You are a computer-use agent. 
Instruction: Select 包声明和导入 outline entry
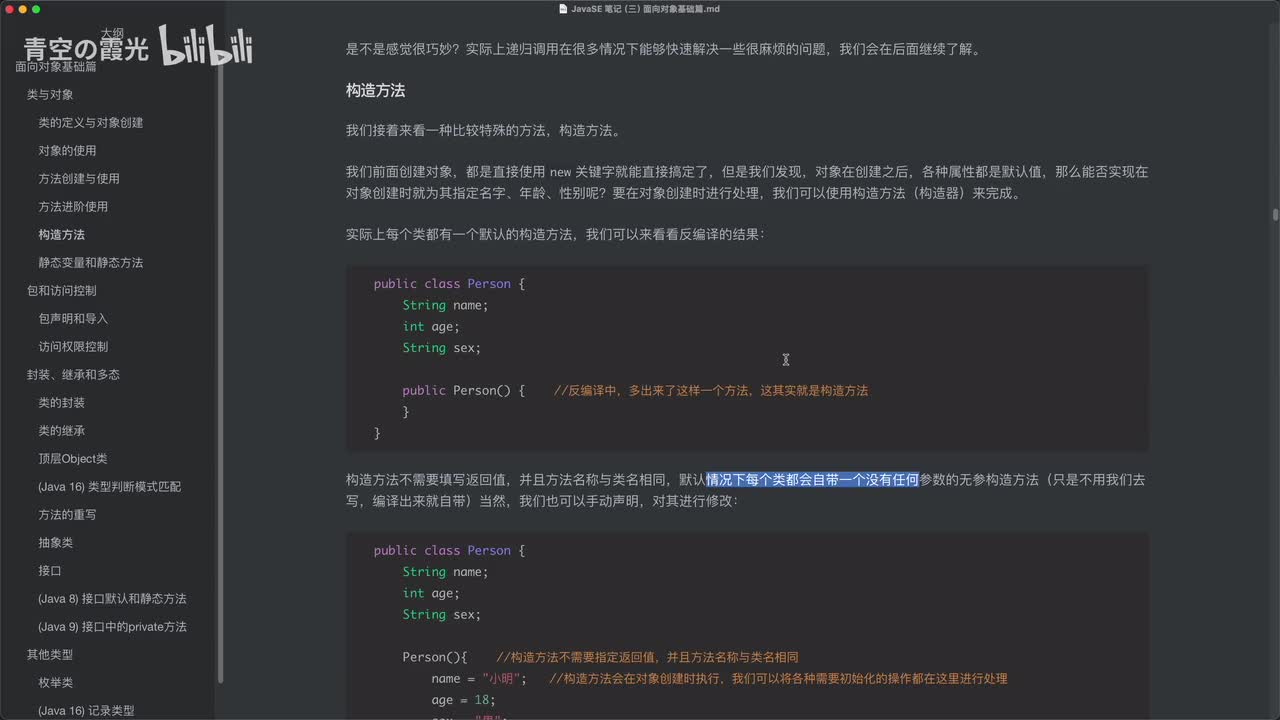pos(73,319)
